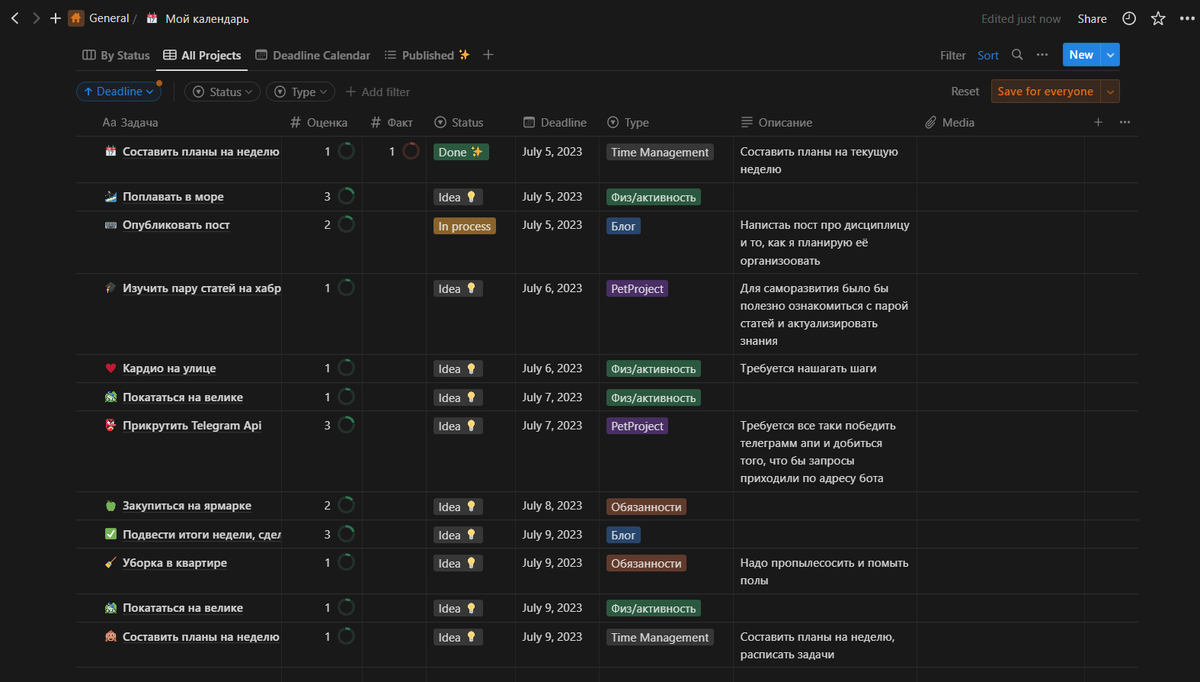Click the Блог tag in Опубликовать пост row
Image resolution: width=1200 pixels, height=682 pixels.
coord(623,226)
